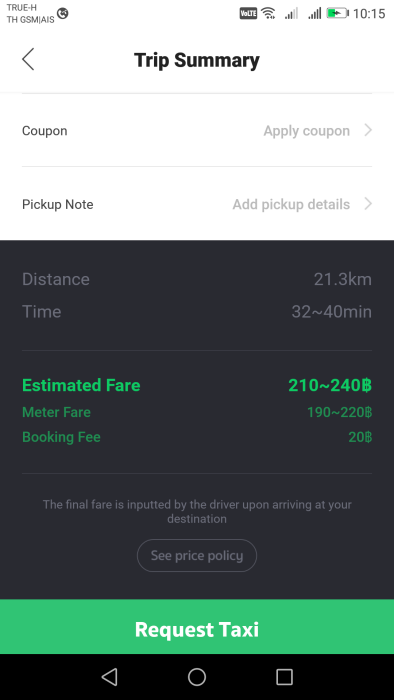Tap the Pickup Note label
Screen dimensions: 394x700
58,204
